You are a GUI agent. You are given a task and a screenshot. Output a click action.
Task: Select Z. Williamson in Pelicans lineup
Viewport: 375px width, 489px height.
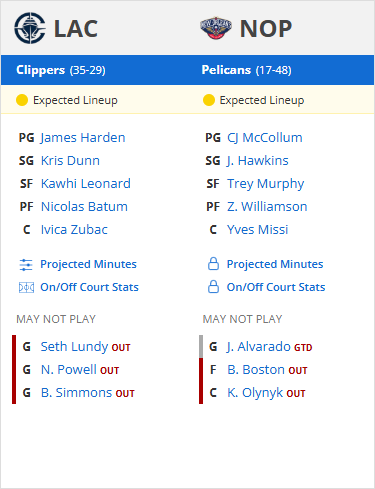pyautogui.click(x=267, y=207)
